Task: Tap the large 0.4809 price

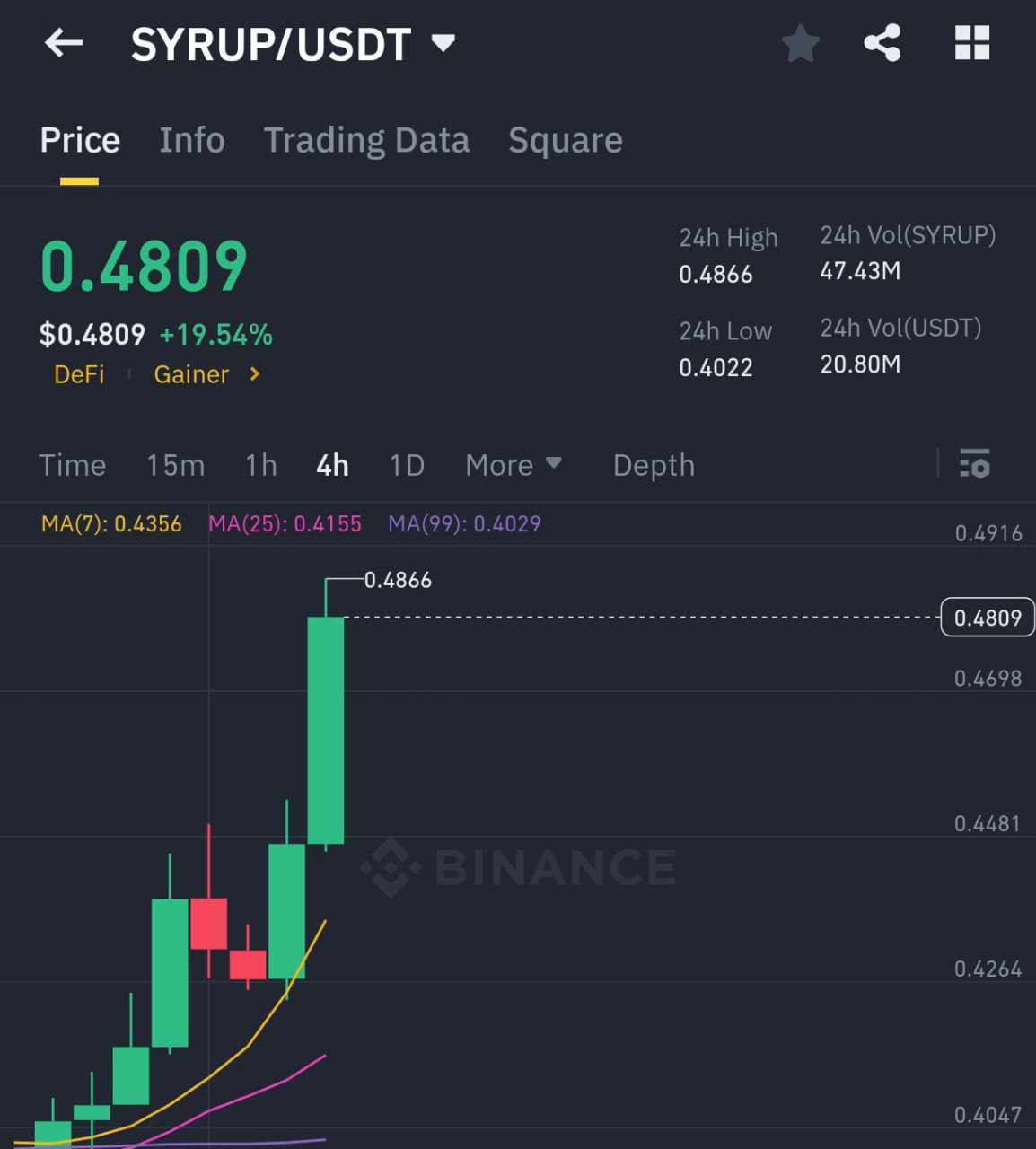Action: [x=144, y=267]
